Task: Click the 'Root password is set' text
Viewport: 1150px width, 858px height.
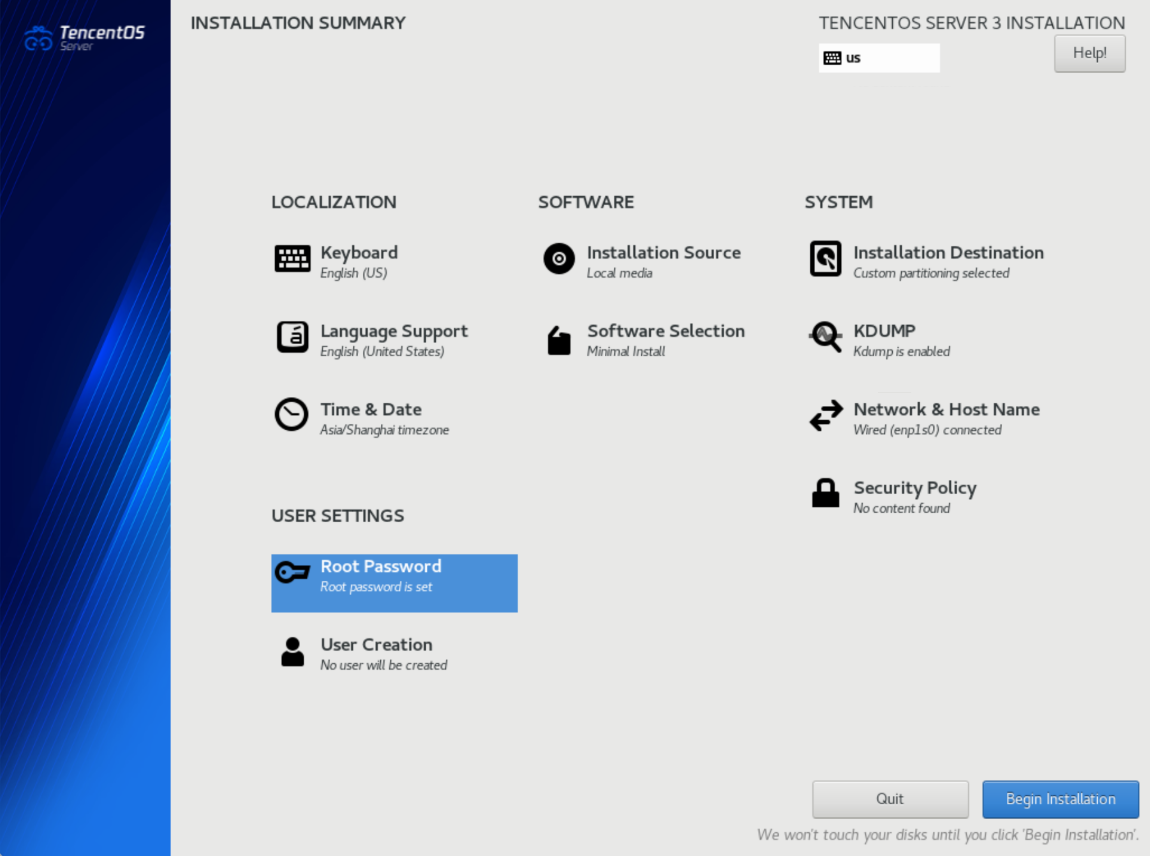Action: [x=376, y=587]
